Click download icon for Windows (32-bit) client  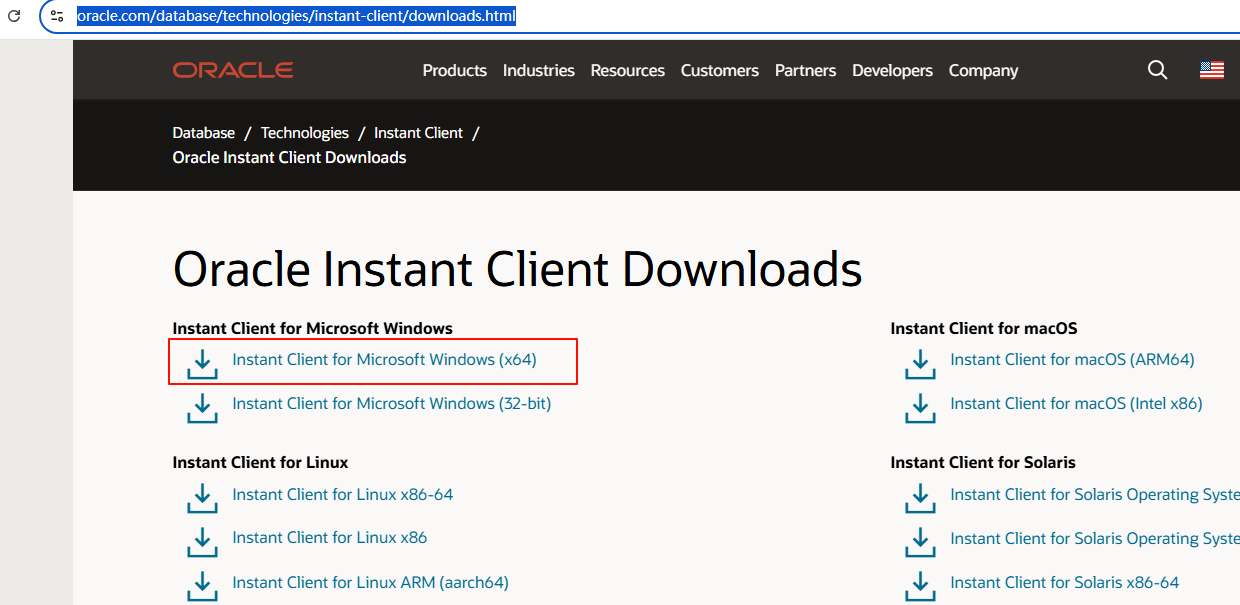pyautogui.click(x=202, y=408)
